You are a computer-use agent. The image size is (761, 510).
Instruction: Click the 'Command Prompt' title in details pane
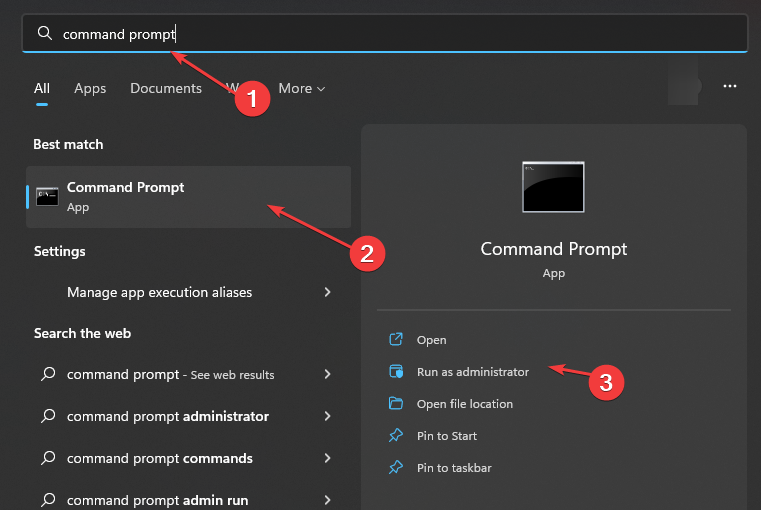click(554, 249)
